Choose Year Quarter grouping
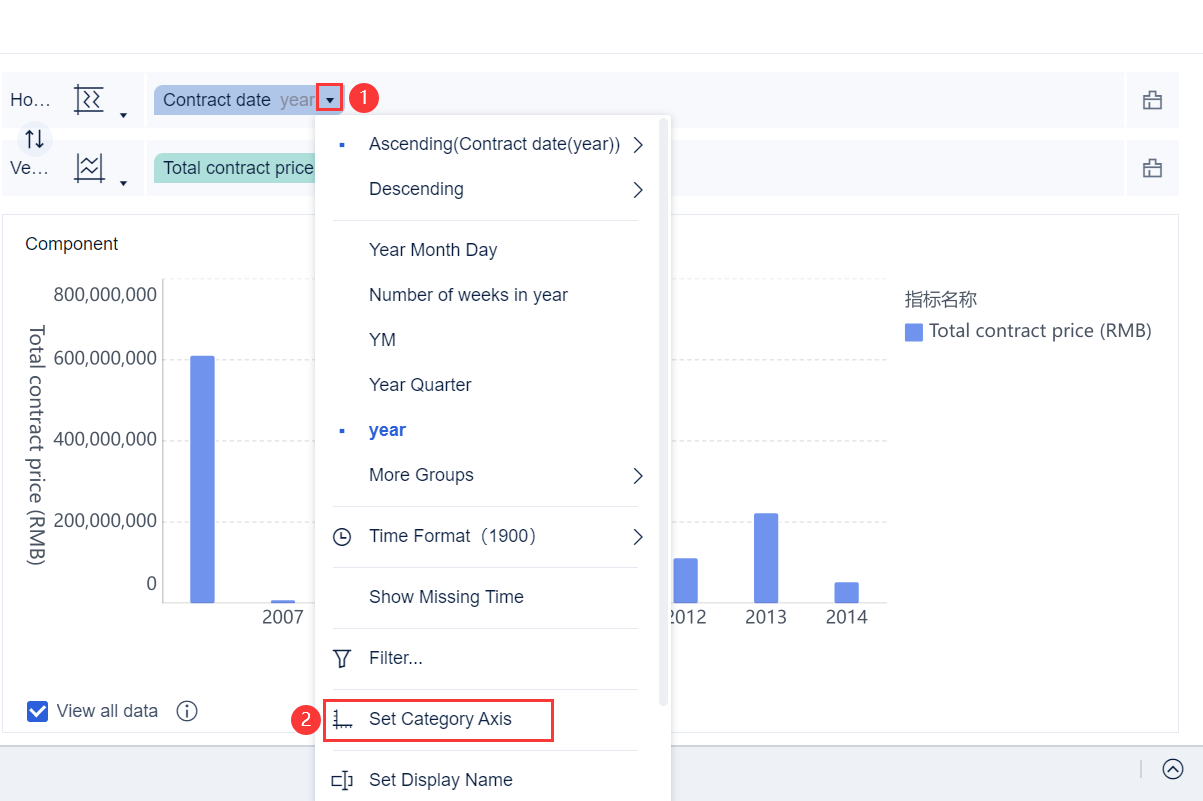 tap(420, 385)
